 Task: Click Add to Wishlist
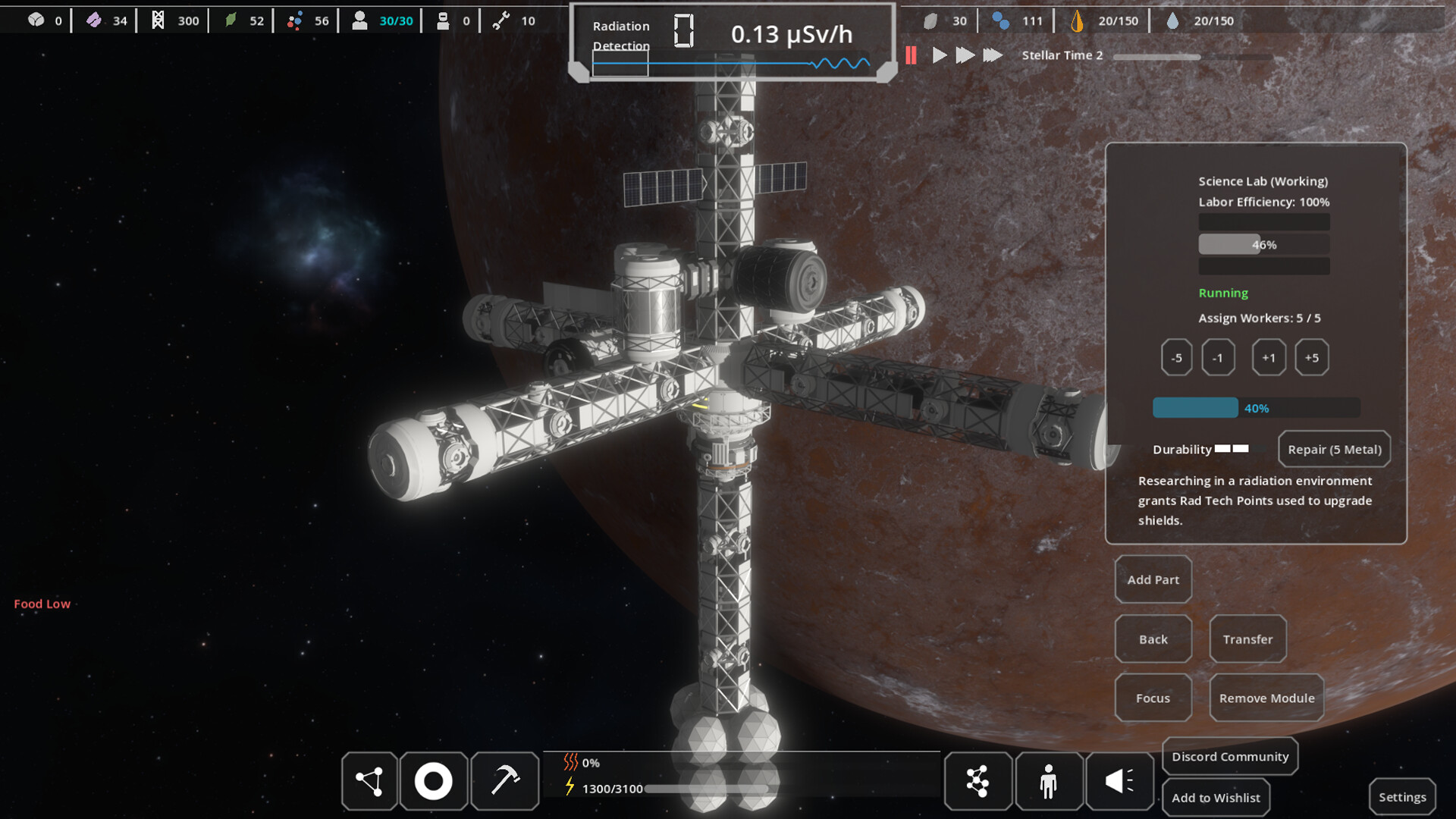(x=1216, y=797)
